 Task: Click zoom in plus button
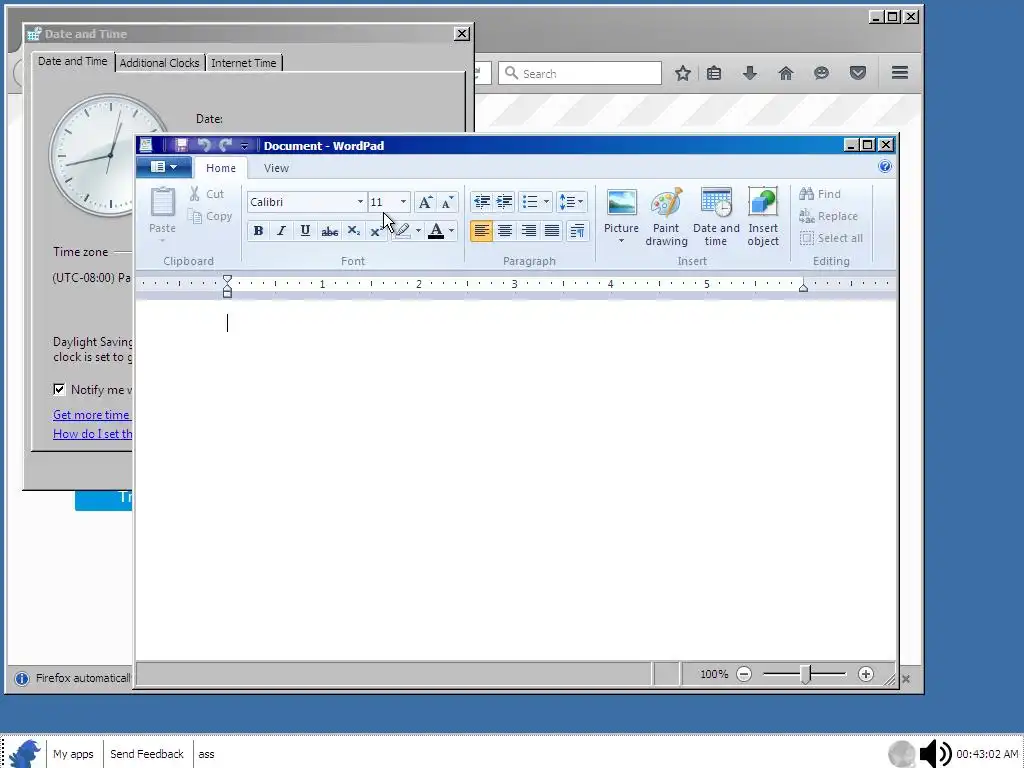[x=865, y=674]
